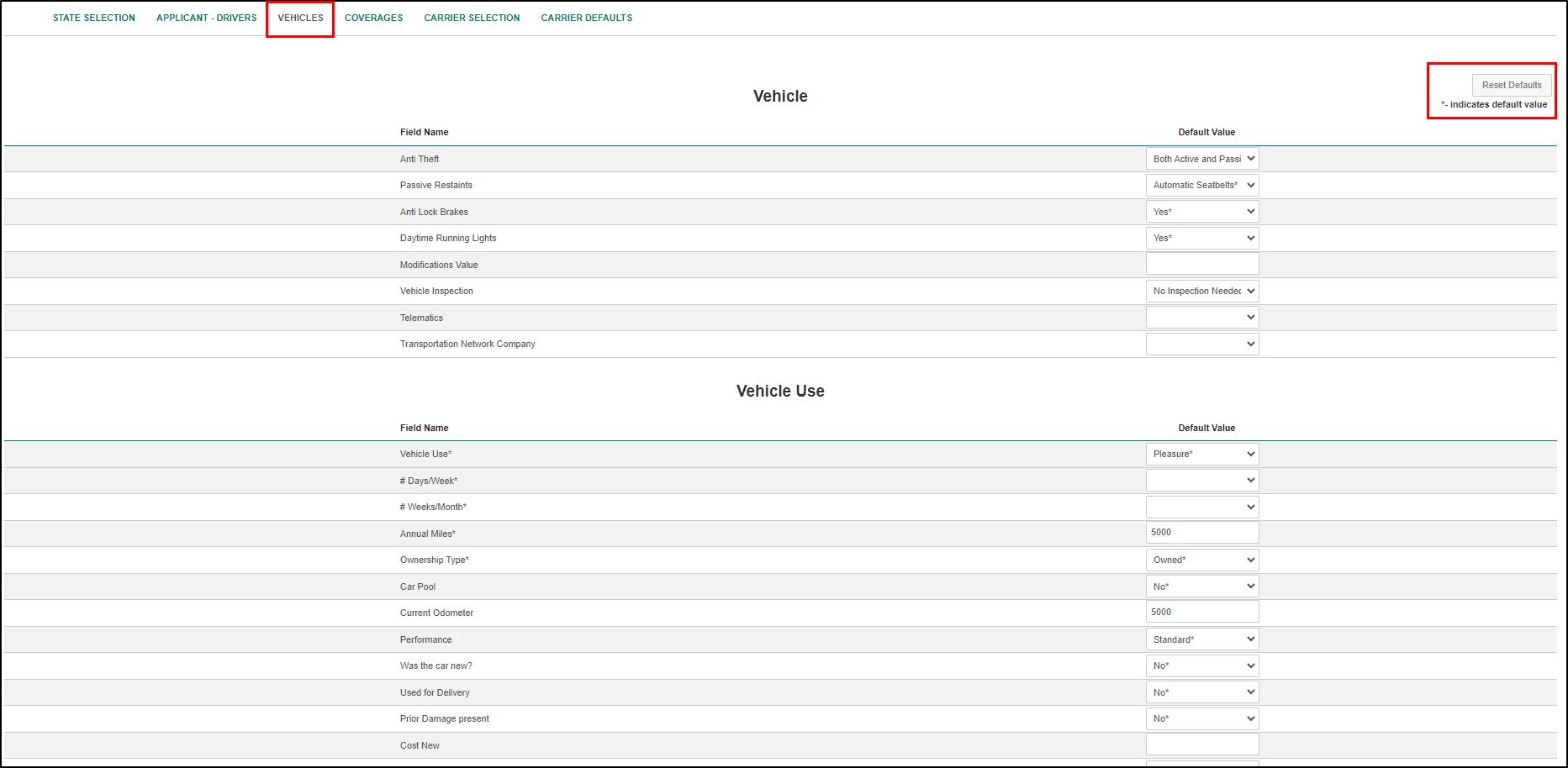Open the Carrier Selection tab
This screenshot has width=1568, height=768.
point(472,18)
